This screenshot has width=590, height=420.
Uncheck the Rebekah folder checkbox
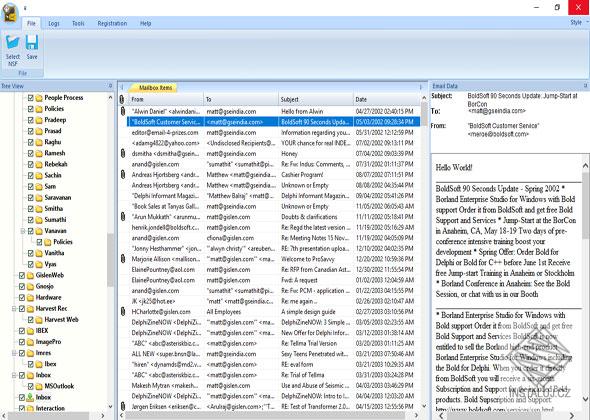(30, 164)
